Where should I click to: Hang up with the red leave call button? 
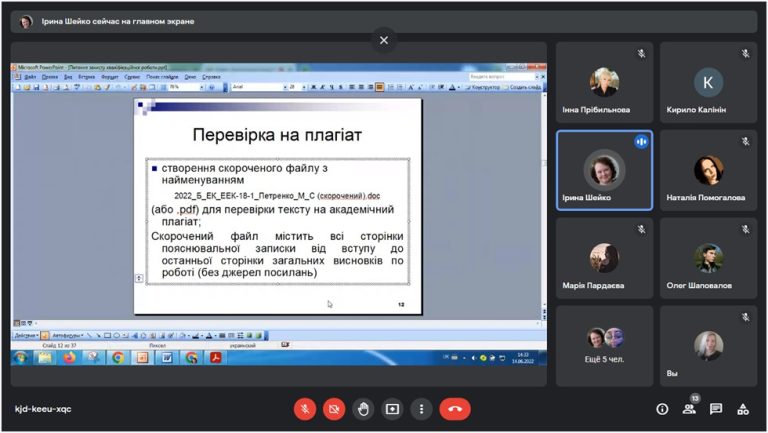point(455,409)
